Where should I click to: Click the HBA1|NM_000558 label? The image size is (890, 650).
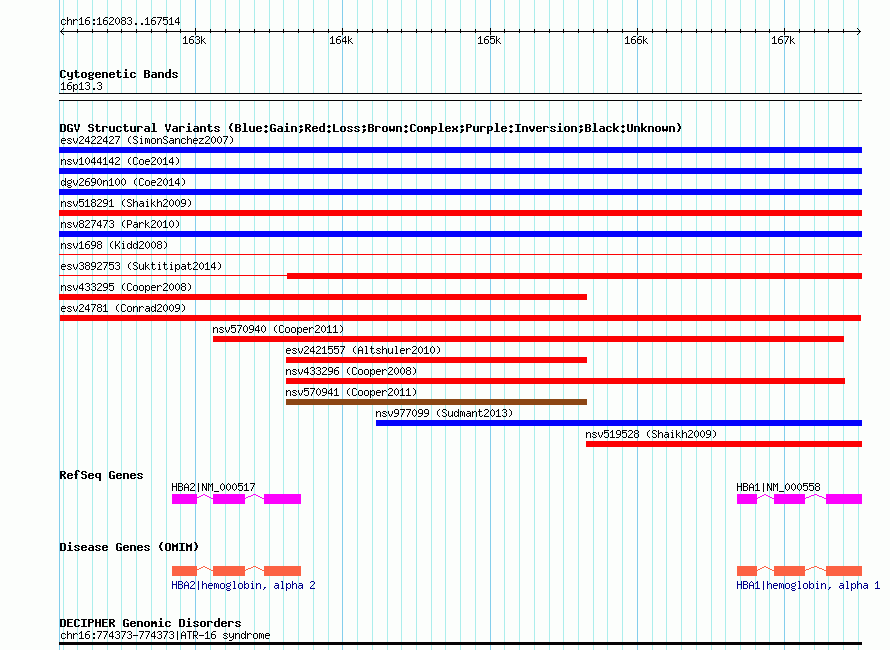coord(778,487)
